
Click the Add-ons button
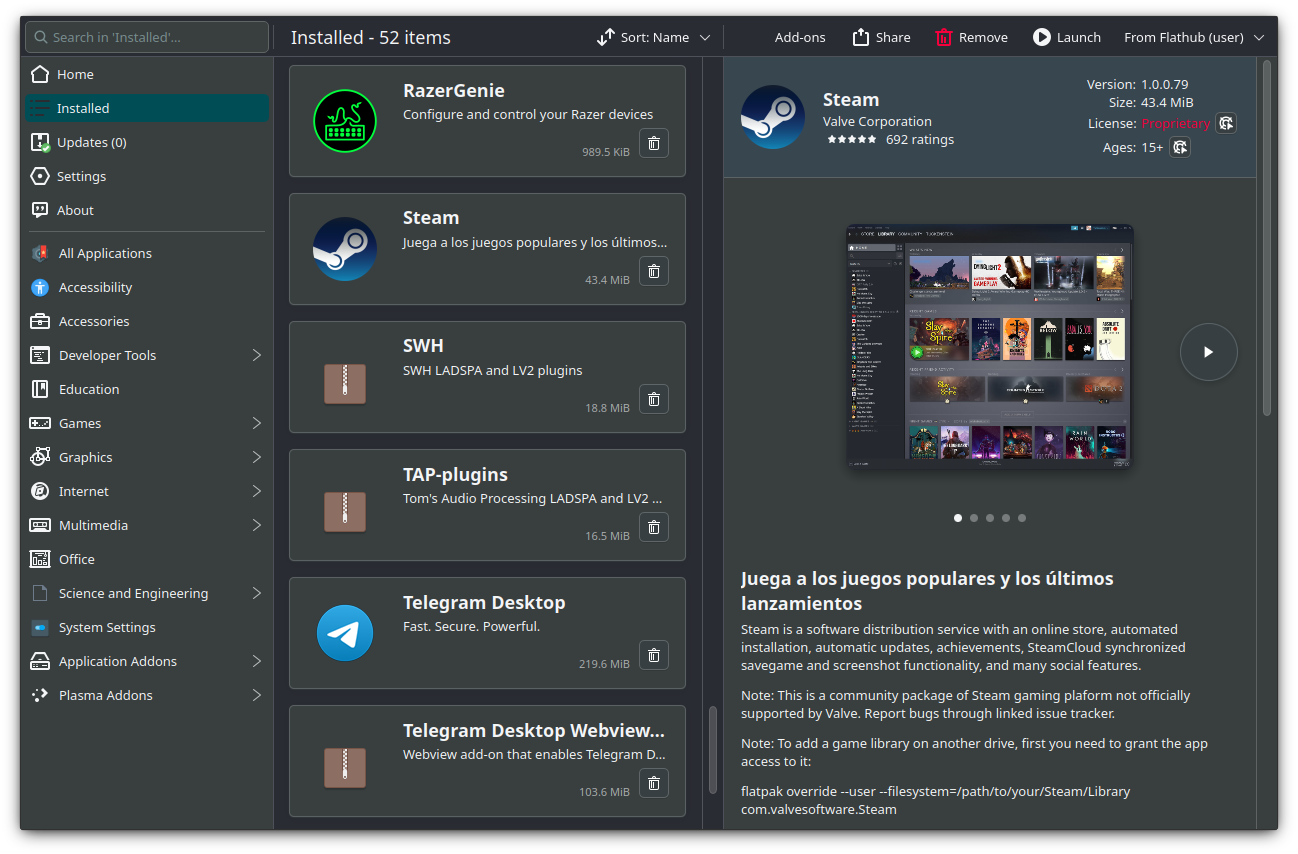click(x=800, y=37)
